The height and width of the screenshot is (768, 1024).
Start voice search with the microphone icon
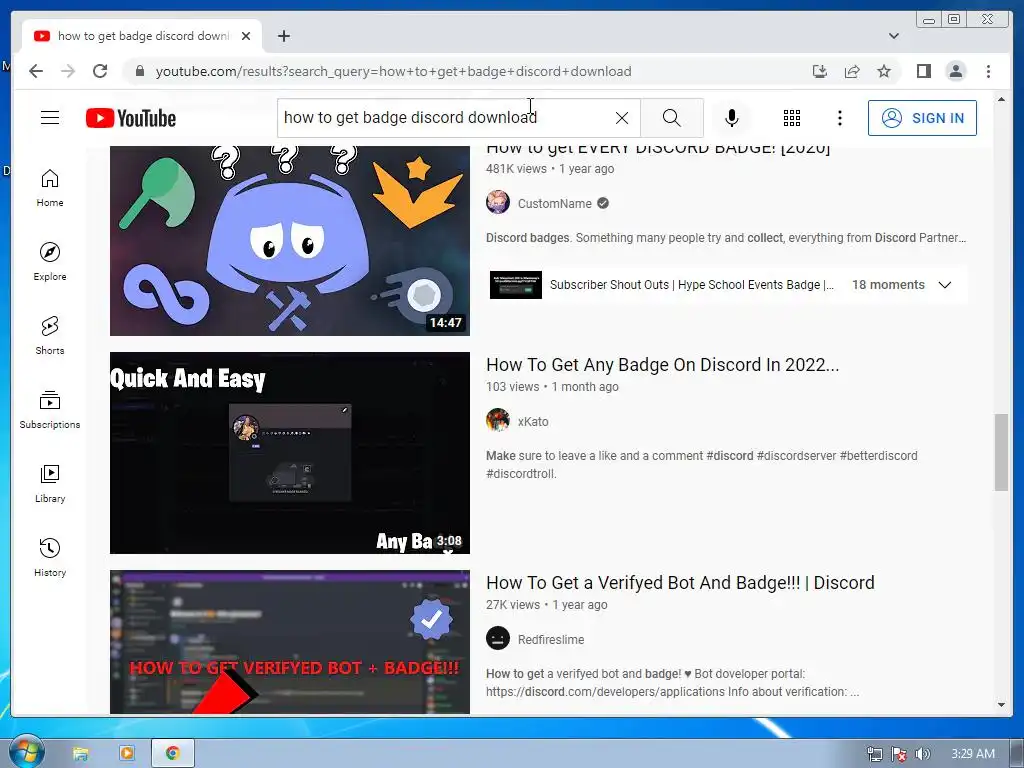point(731,118)
